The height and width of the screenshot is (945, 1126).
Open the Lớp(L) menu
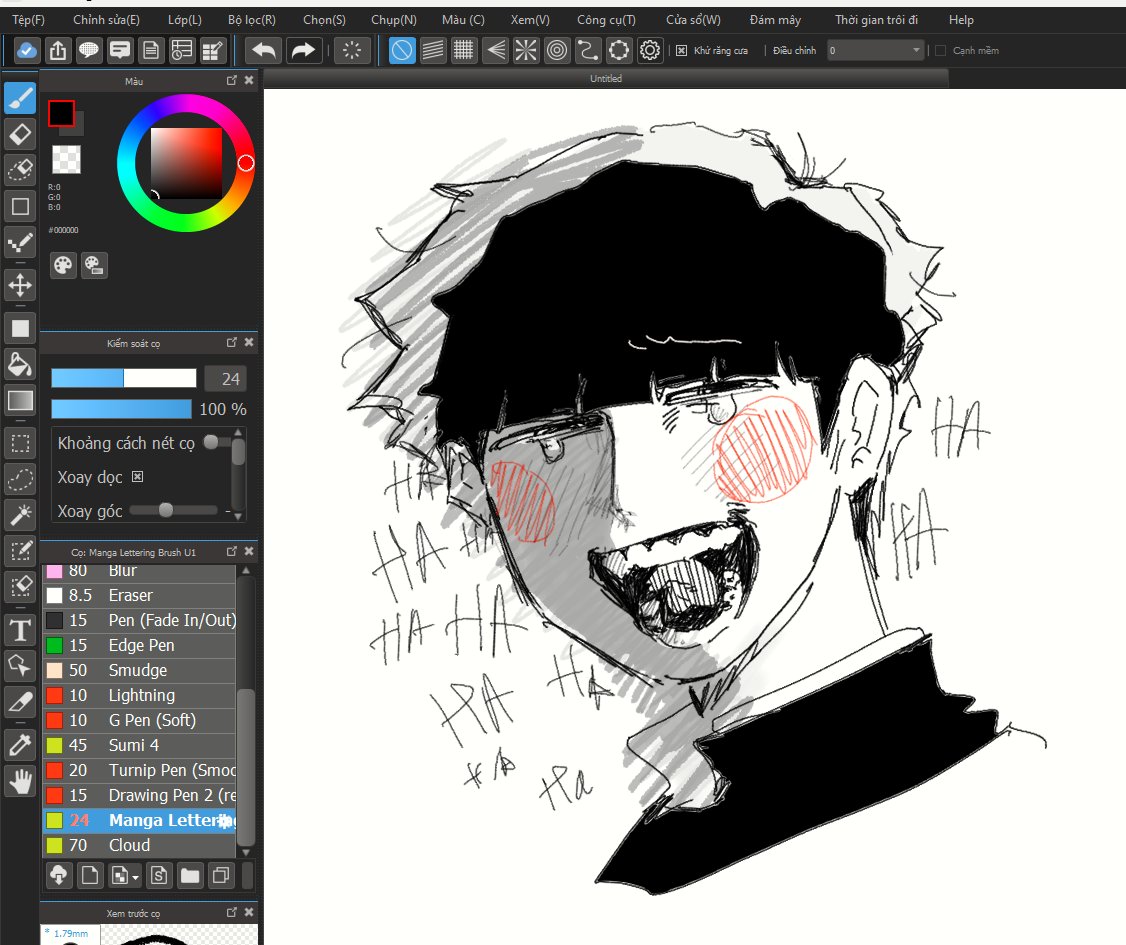(185, 20)
